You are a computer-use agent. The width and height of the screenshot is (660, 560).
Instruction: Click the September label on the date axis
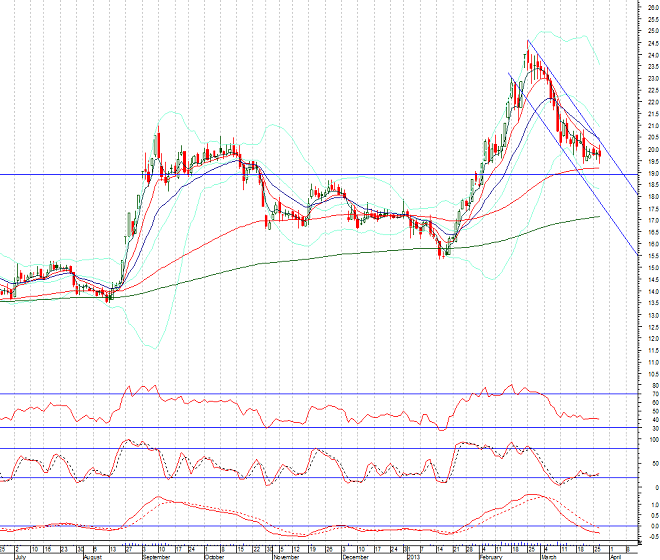click(x=159, y=555)
